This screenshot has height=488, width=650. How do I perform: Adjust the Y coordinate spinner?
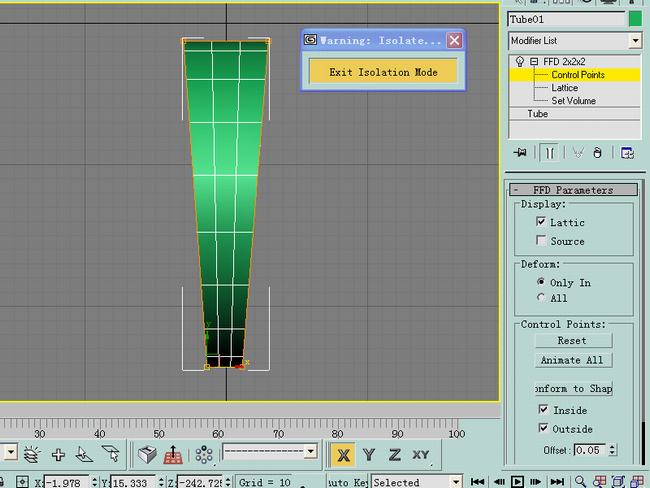pos(161,482)
